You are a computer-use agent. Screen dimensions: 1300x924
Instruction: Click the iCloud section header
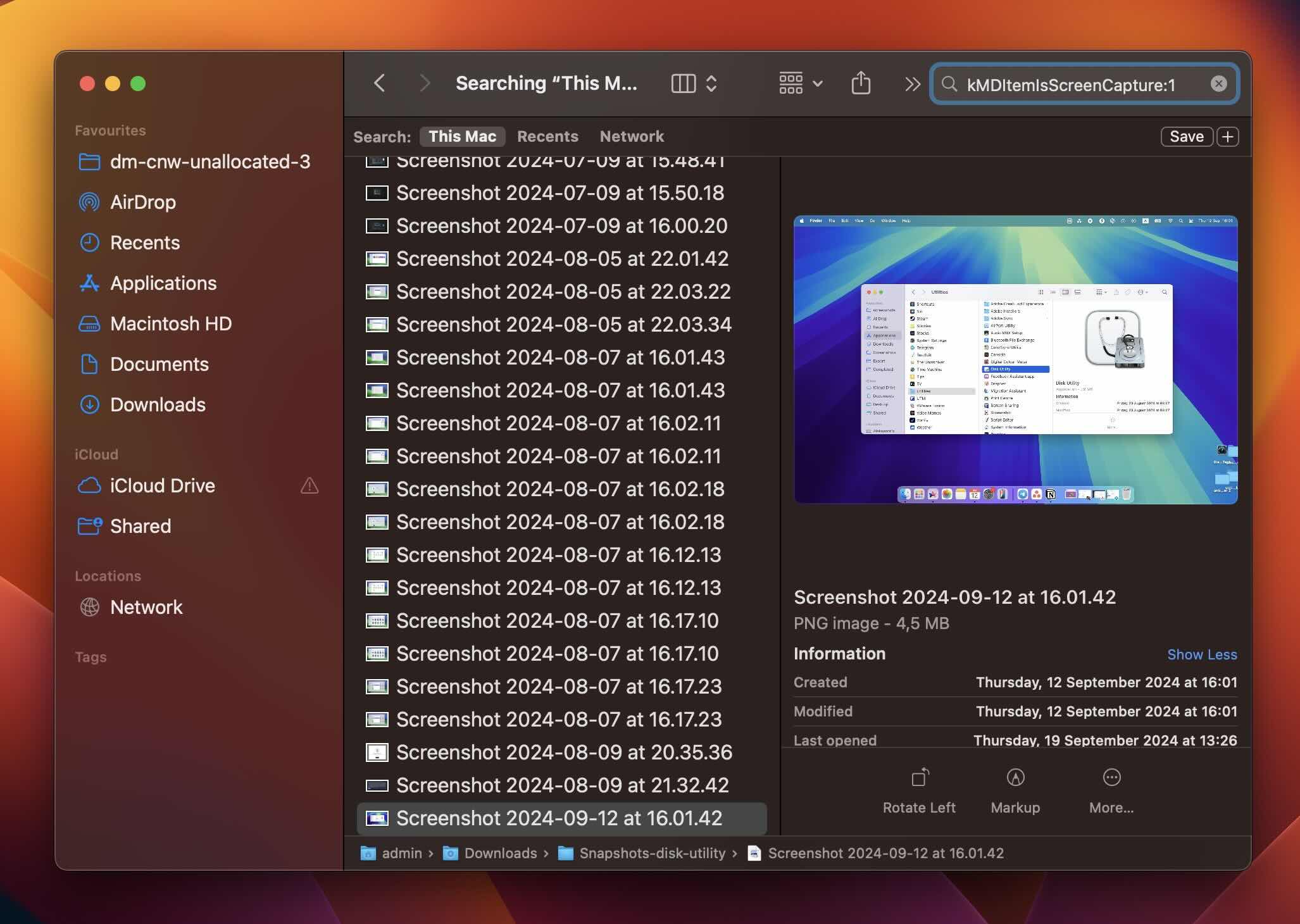coord(96,454)
